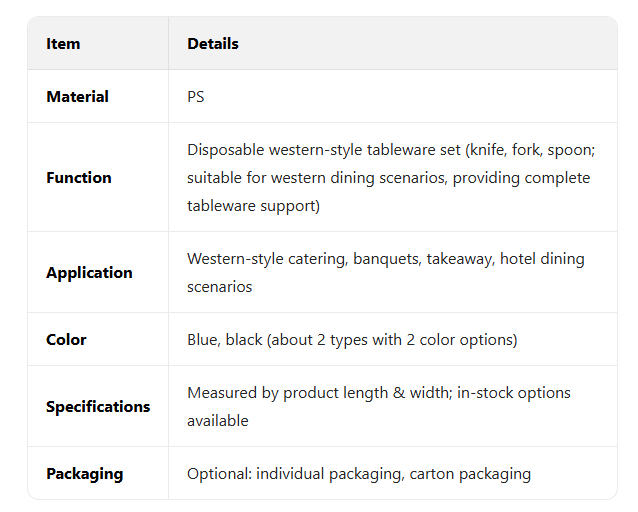Select the Packaging row label
The height and width of the screenshot is (512, 638).
85,474
